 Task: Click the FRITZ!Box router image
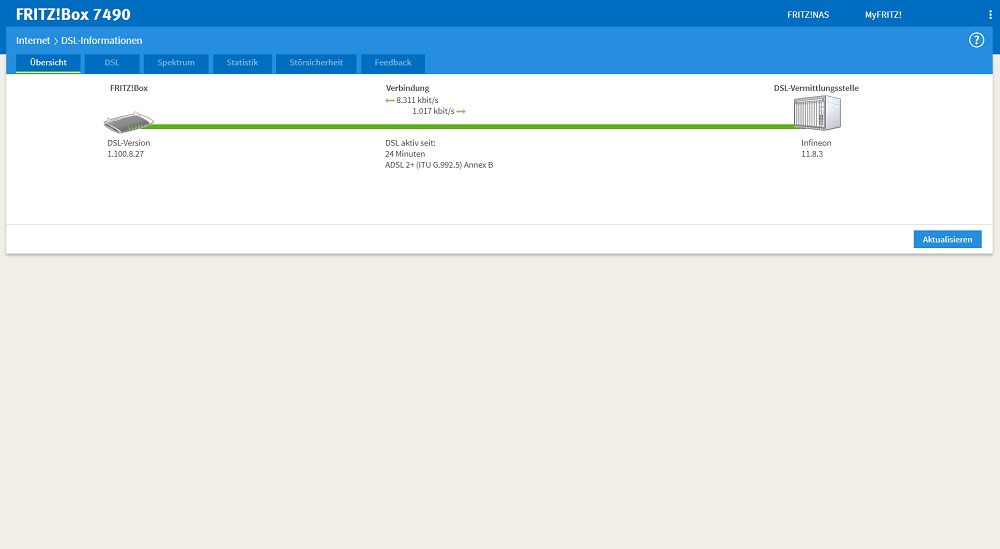[129, 121]
